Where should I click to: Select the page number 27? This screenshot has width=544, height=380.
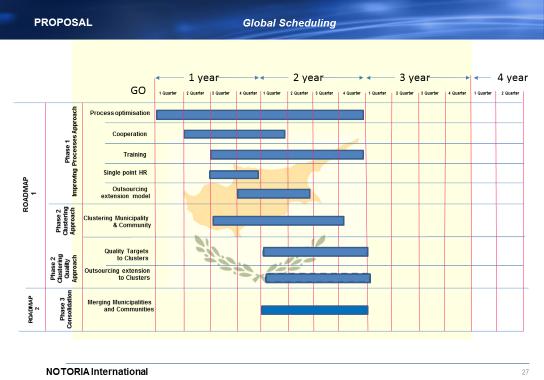coord(525,372)
